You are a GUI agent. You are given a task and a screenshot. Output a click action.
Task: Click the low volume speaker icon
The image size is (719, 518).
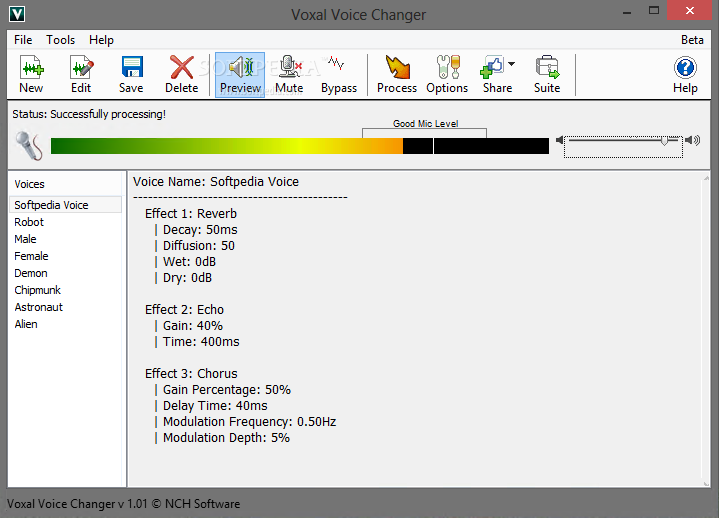[559, 140]
